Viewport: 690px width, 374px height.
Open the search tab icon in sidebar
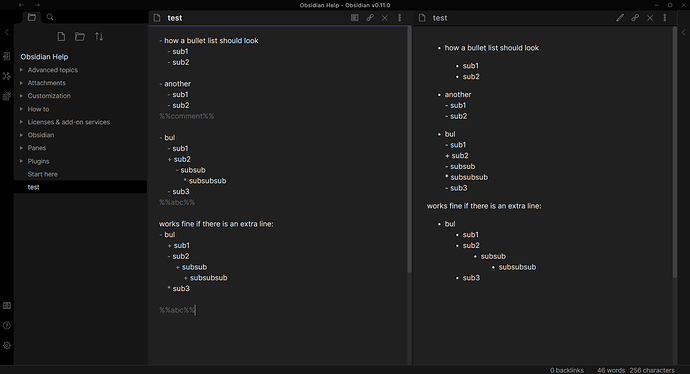point(50,17)
